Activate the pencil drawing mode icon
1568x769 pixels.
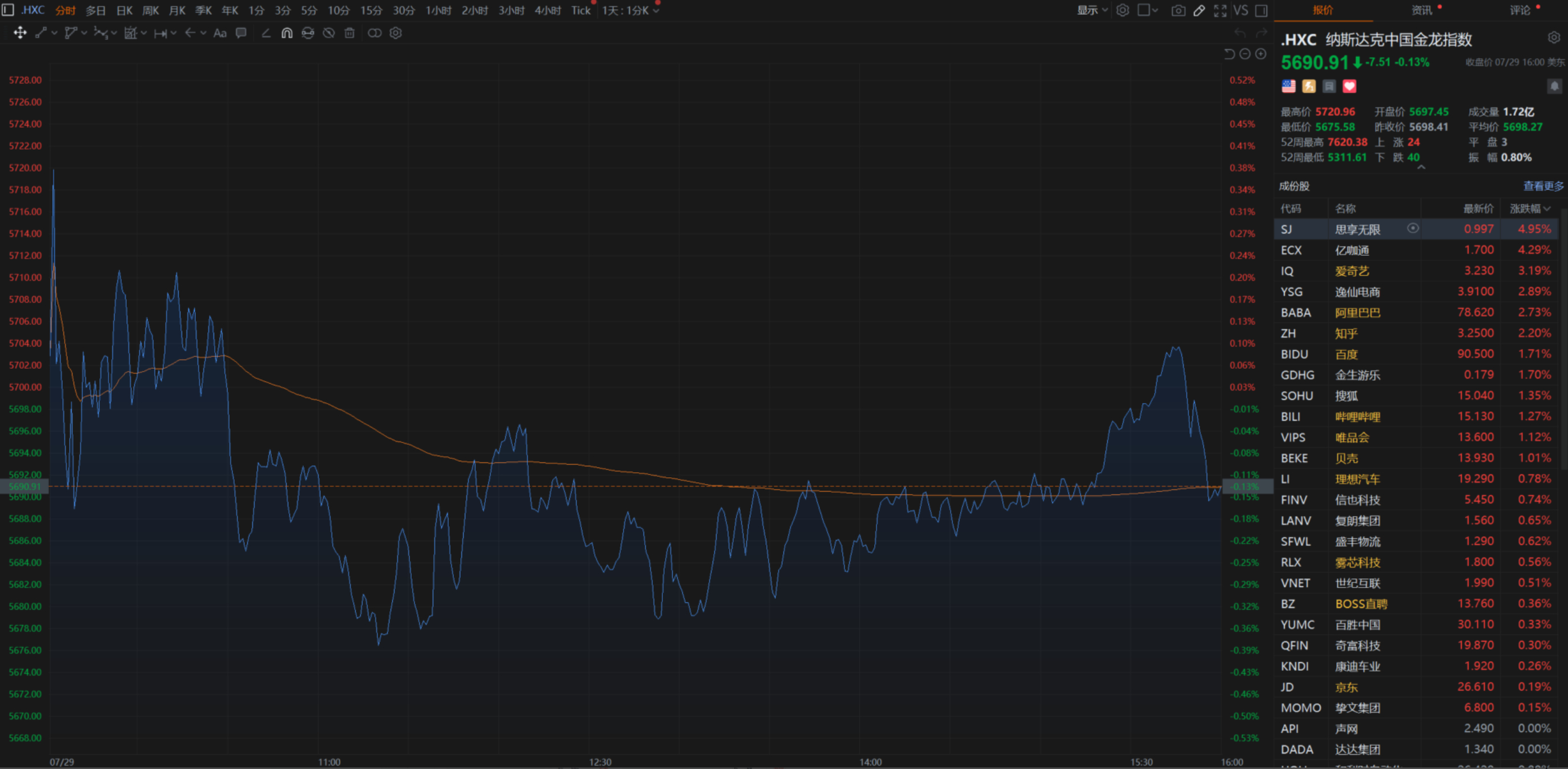[x=1199, y=10]
